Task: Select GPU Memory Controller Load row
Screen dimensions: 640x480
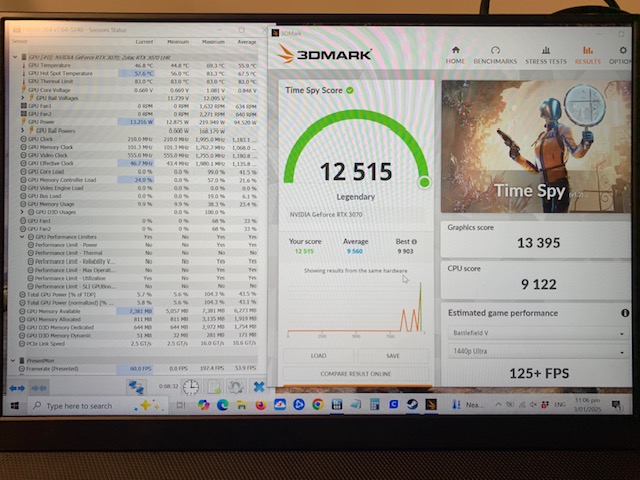Action: pos(139,180)
